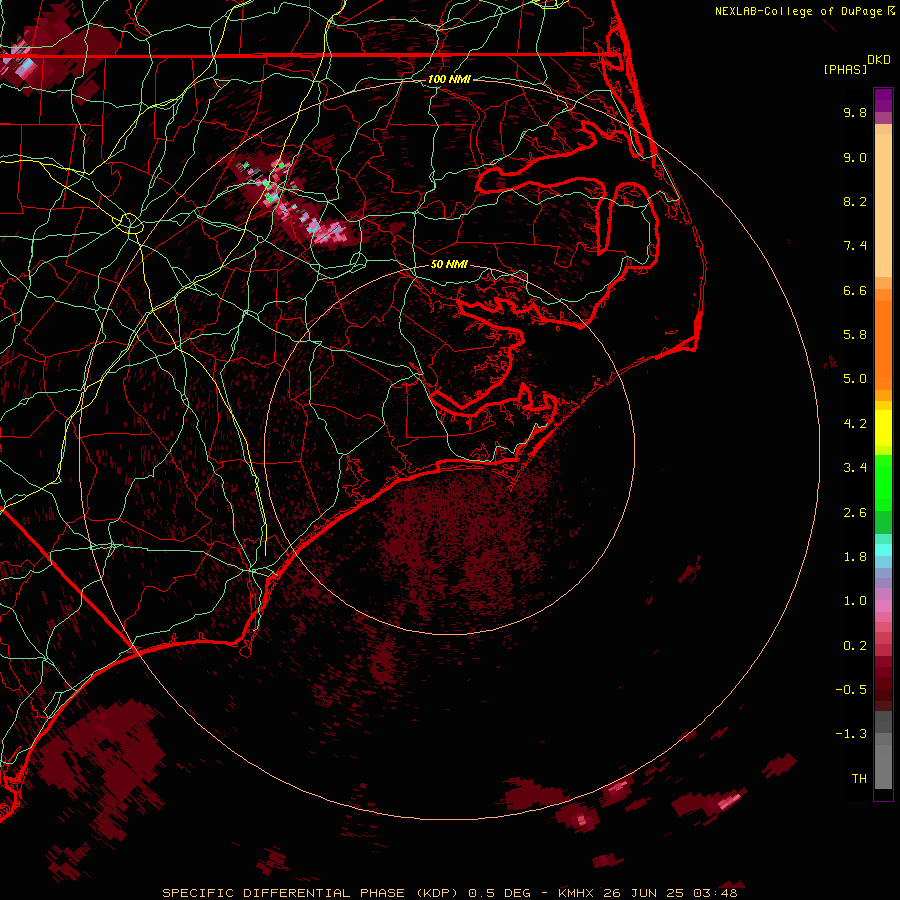This screenshot has height=900, width=900.
Task: Click the 3.4 scale value
Action: pyautogui.click(x=855, y=468)
